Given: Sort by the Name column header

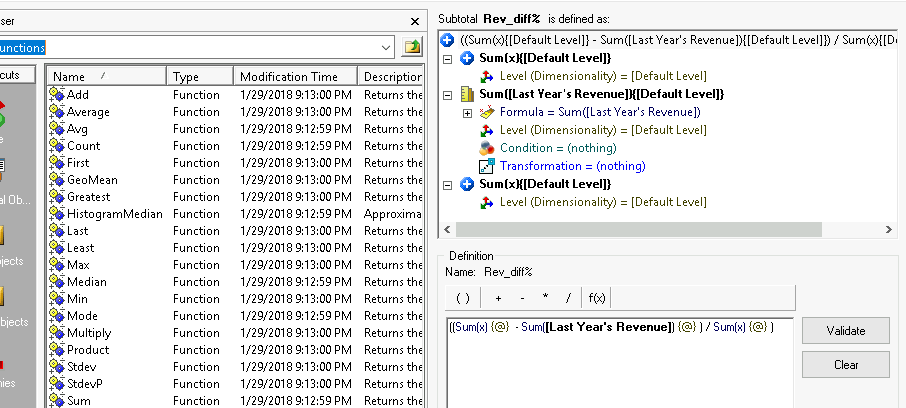Looking at the screenshot, I should point(108,76).
